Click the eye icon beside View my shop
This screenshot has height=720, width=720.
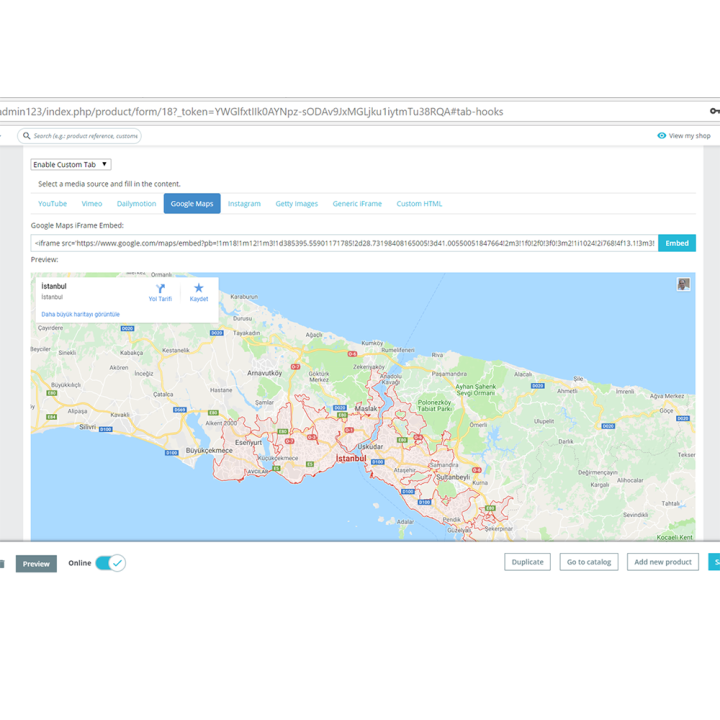661,135
